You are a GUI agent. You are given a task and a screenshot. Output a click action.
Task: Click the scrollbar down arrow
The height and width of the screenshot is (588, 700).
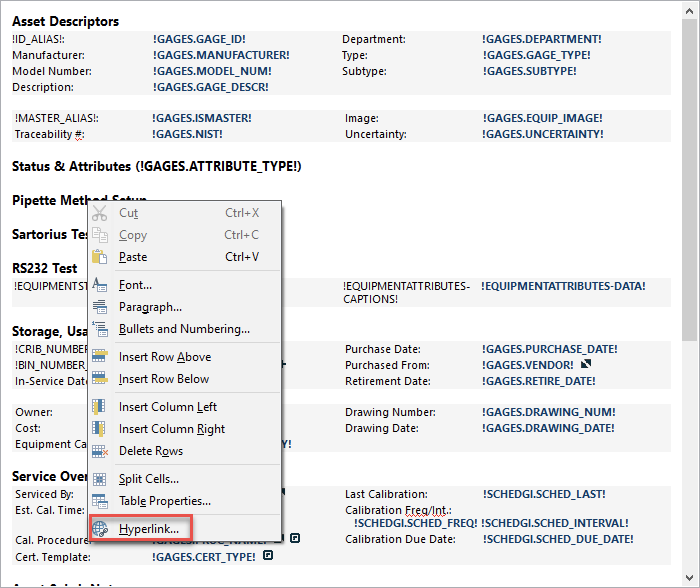[689, 579]
